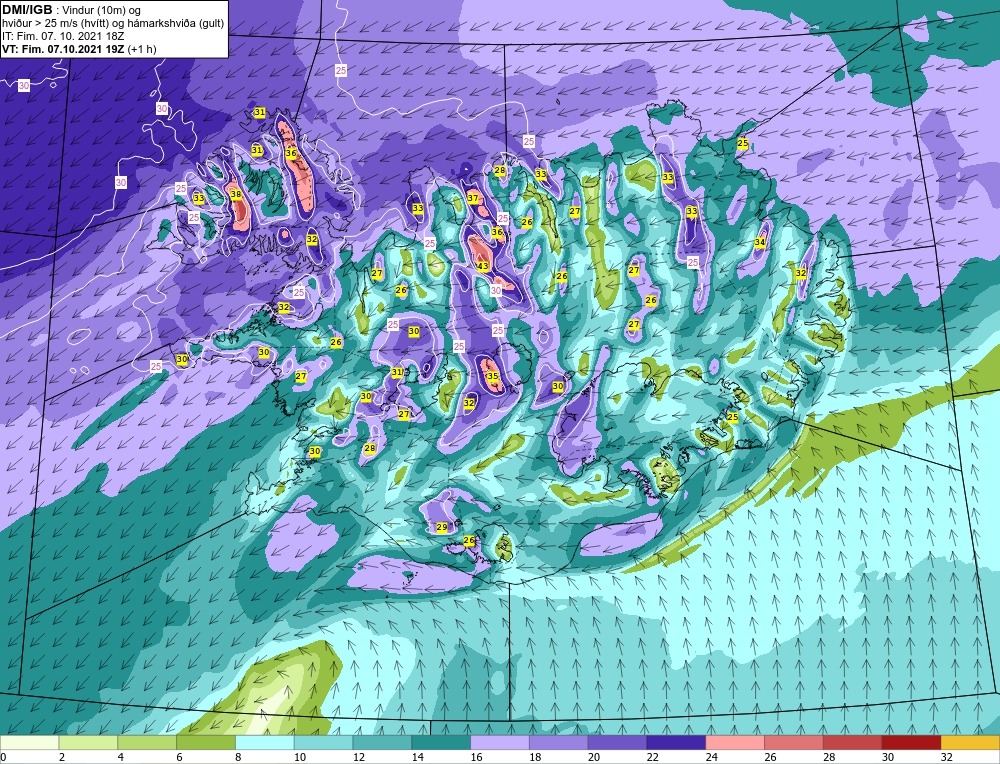This screenshot has width=1000, height=764.
Task: Click the legend scale tick value 32
Action: [946, 757]
